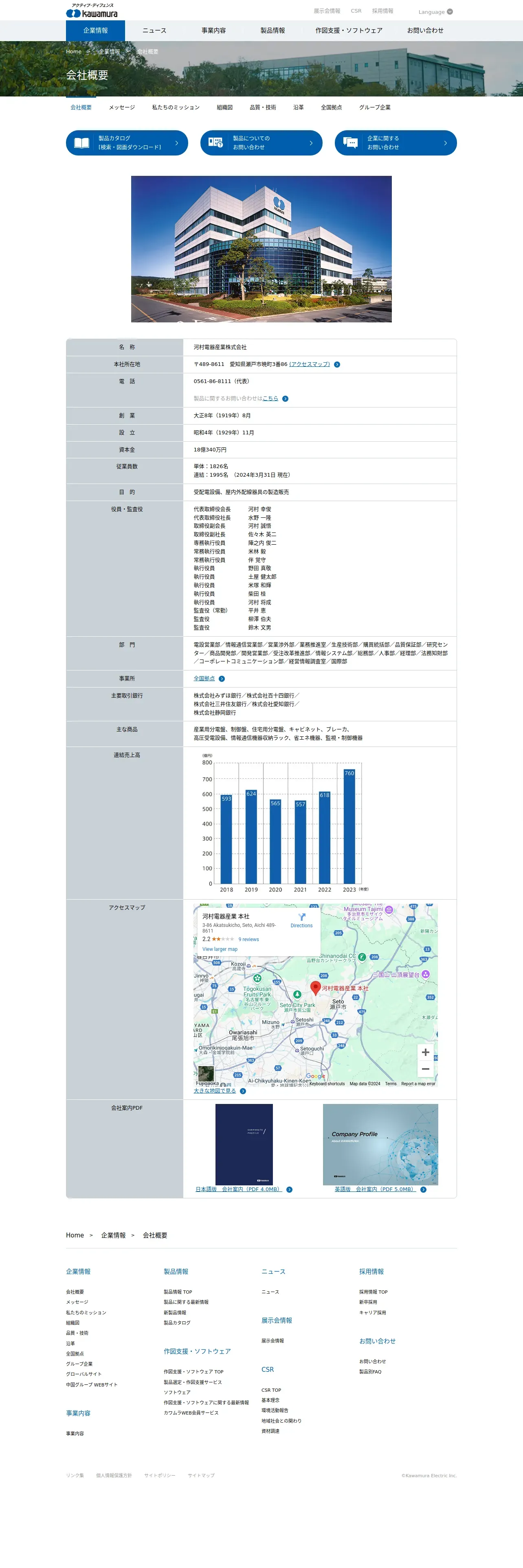Open the ニュース main navigation item
523x1568 pixels.
coord(155,31)
